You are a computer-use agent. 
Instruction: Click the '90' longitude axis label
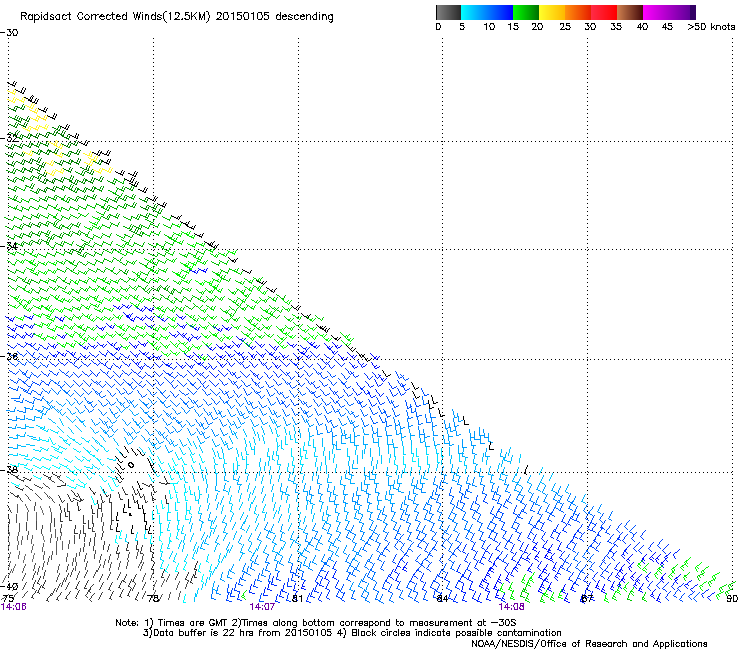click(x=732, y=599)
